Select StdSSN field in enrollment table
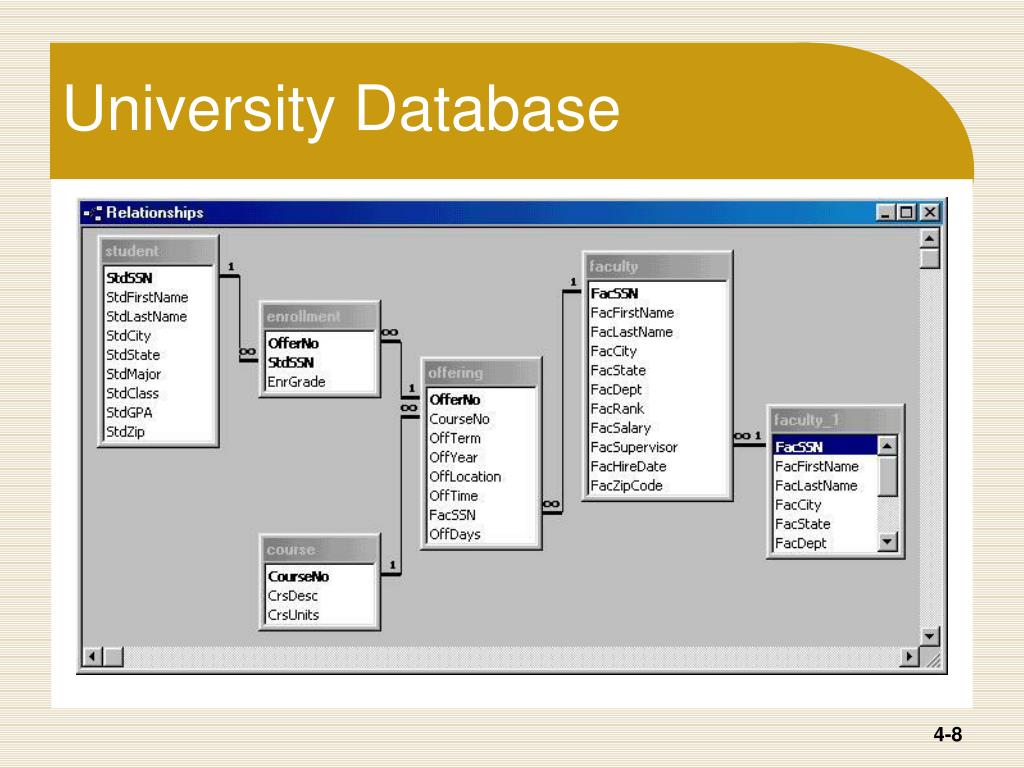 click(x=291, y=362)
